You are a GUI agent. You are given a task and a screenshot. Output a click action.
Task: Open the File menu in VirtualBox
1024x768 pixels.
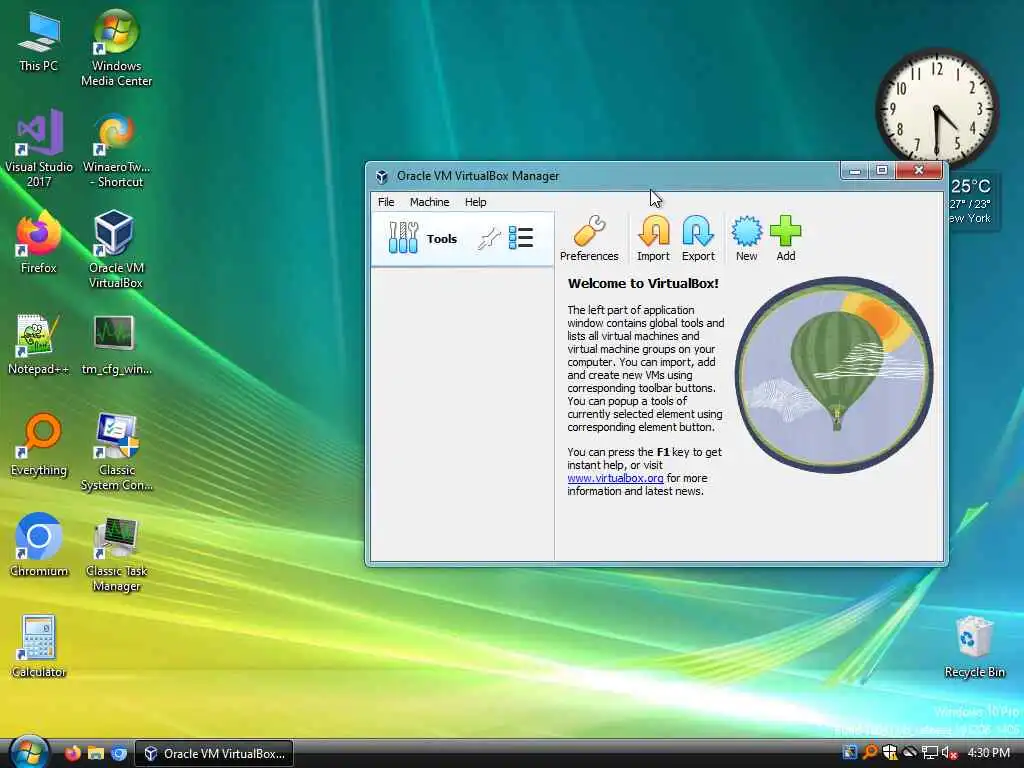[x=386, y=202]
